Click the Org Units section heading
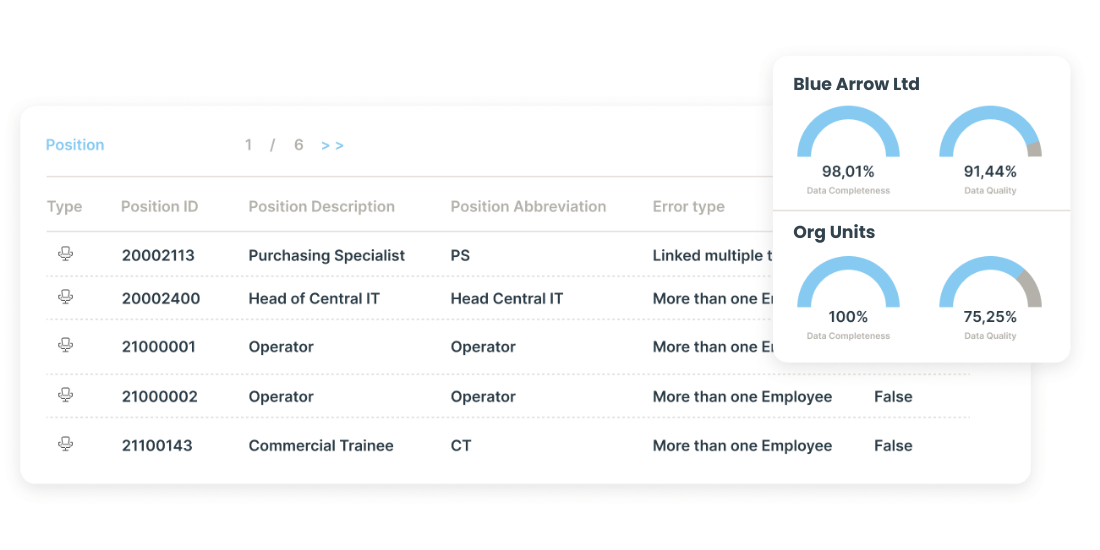 coord(833,232)
